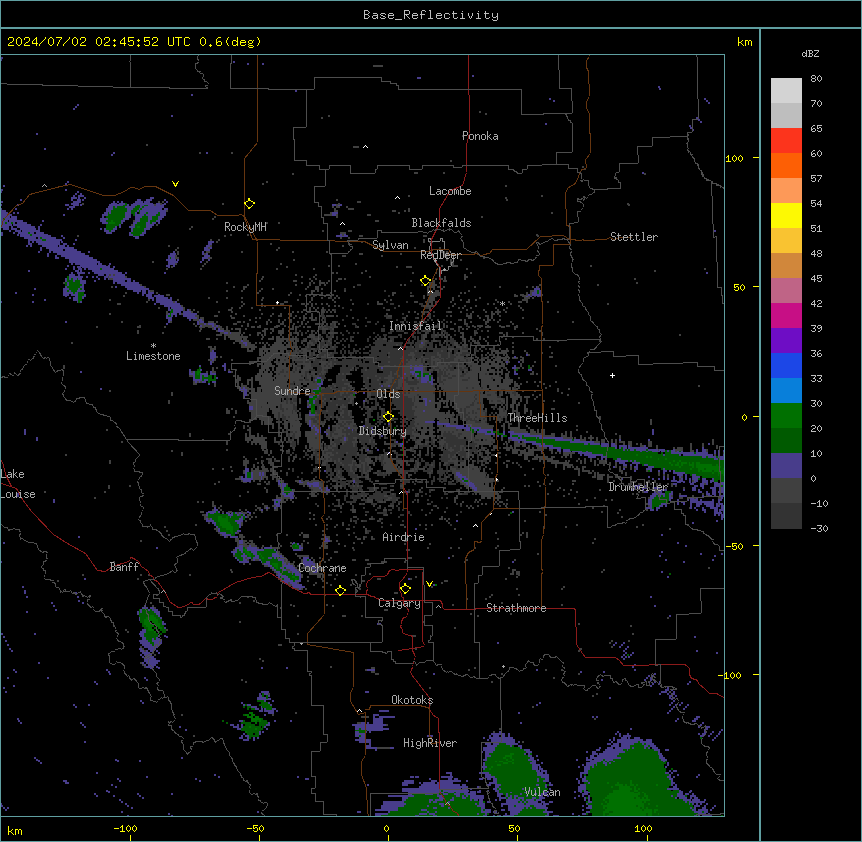Click the Airdrie city label
The width and height of the screenshot is (862, 842).
point(404,537)
